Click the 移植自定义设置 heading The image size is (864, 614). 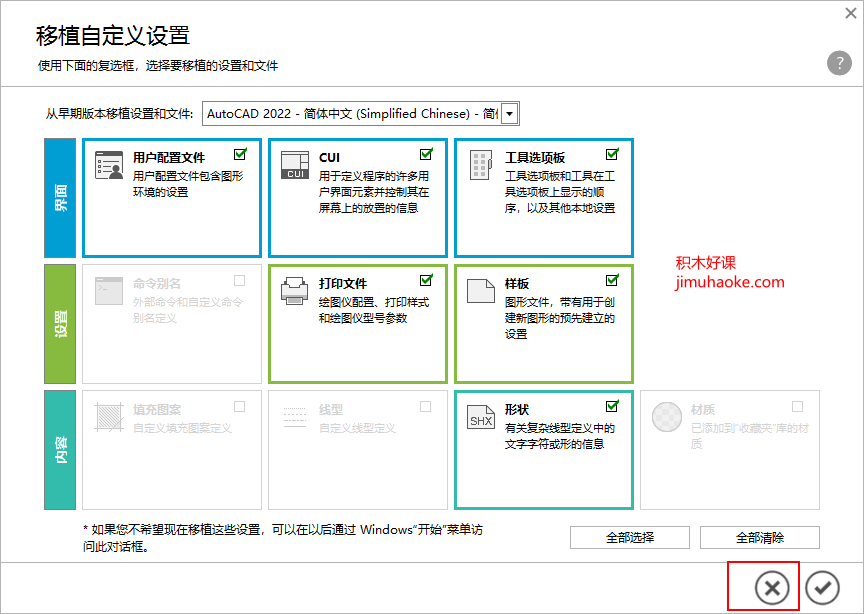(113, 35)
